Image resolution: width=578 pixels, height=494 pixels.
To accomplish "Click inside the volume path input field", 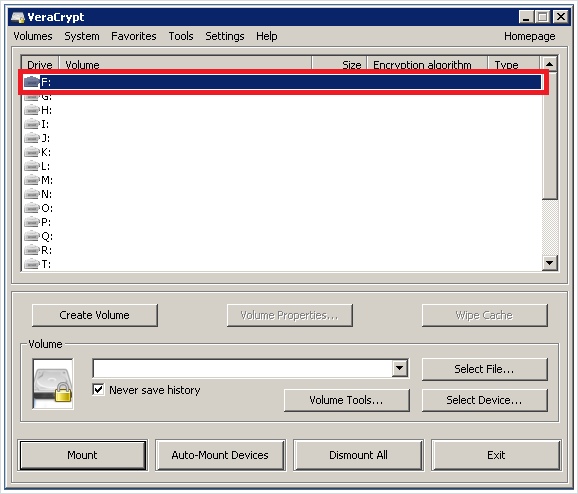I will coord(243,368).
